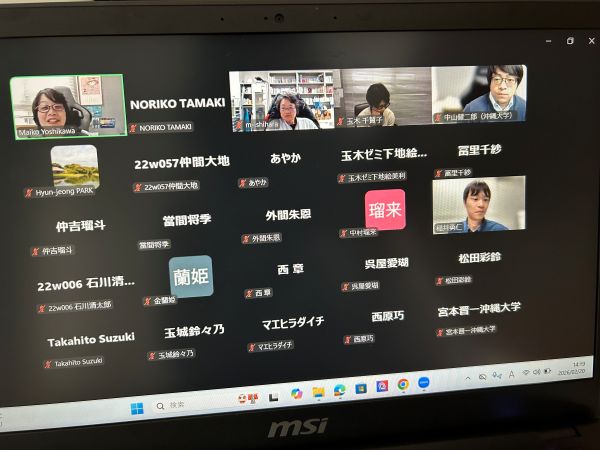Click muted mic icon beside small 玉城鈴々乃 label

[152, 356]
